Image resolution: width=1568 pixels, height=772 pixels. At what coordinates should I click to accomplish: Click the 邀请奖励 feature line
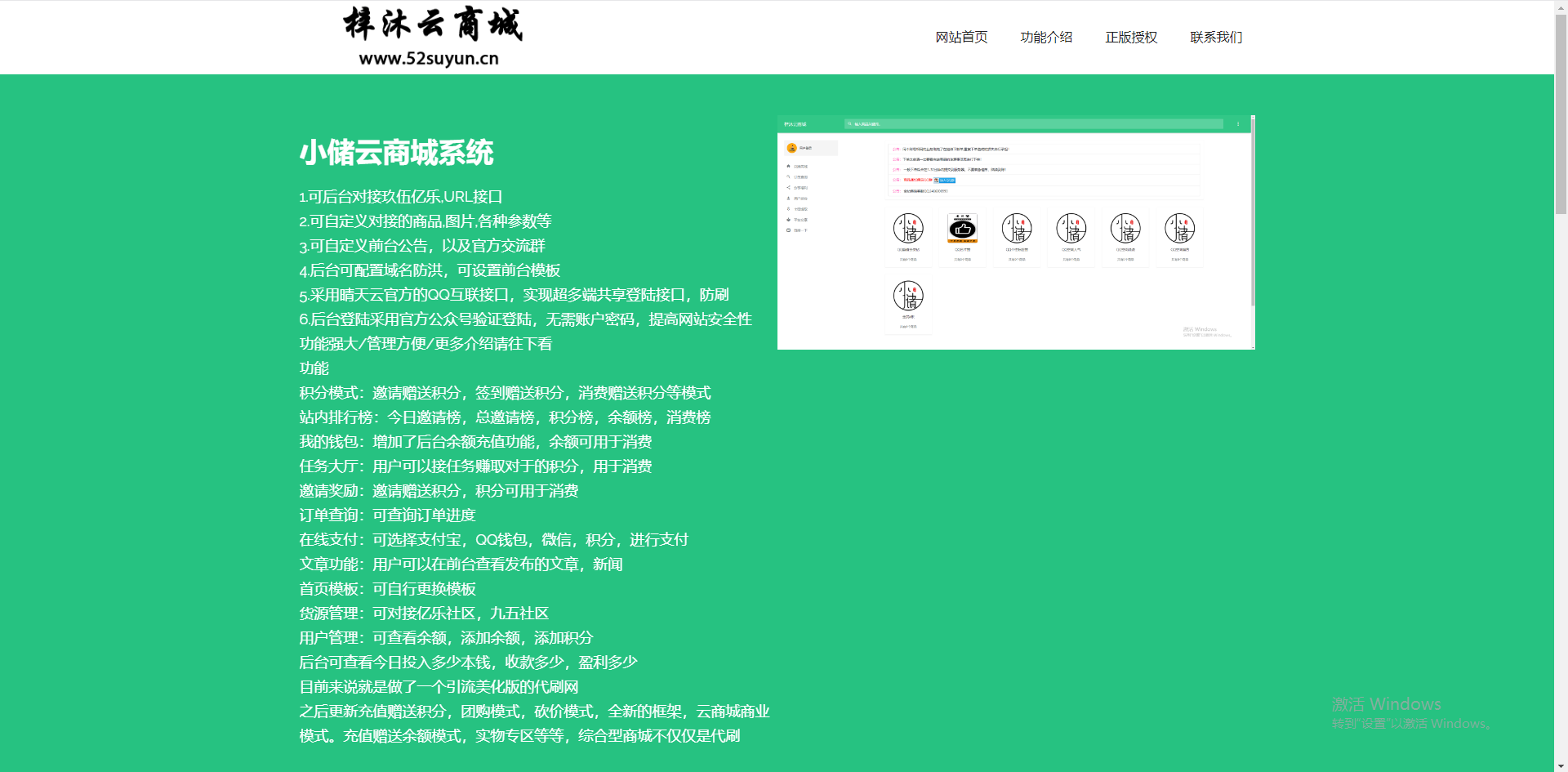click(439, 491)
